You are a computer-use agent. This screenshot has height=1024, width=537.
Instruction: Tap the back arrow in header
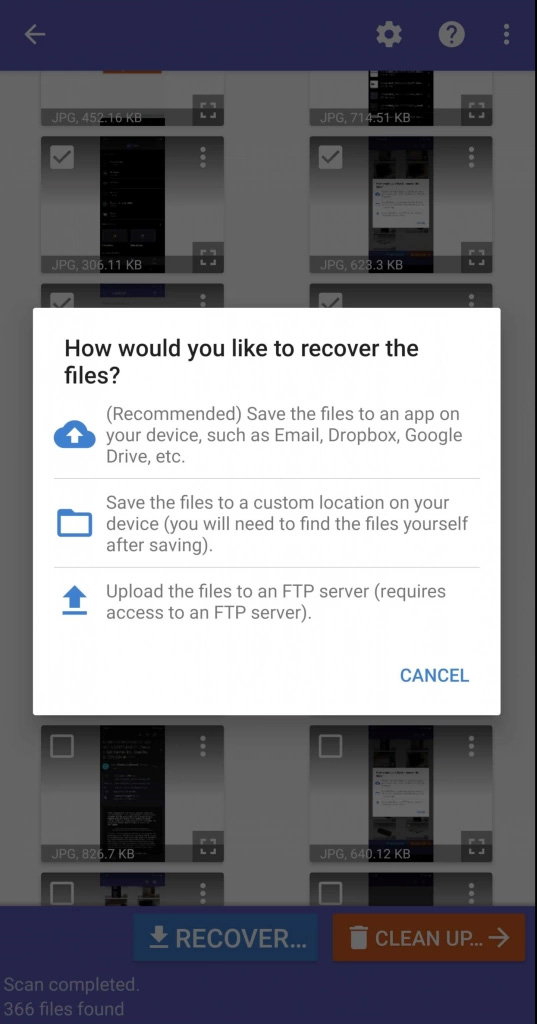coord(35,35)
